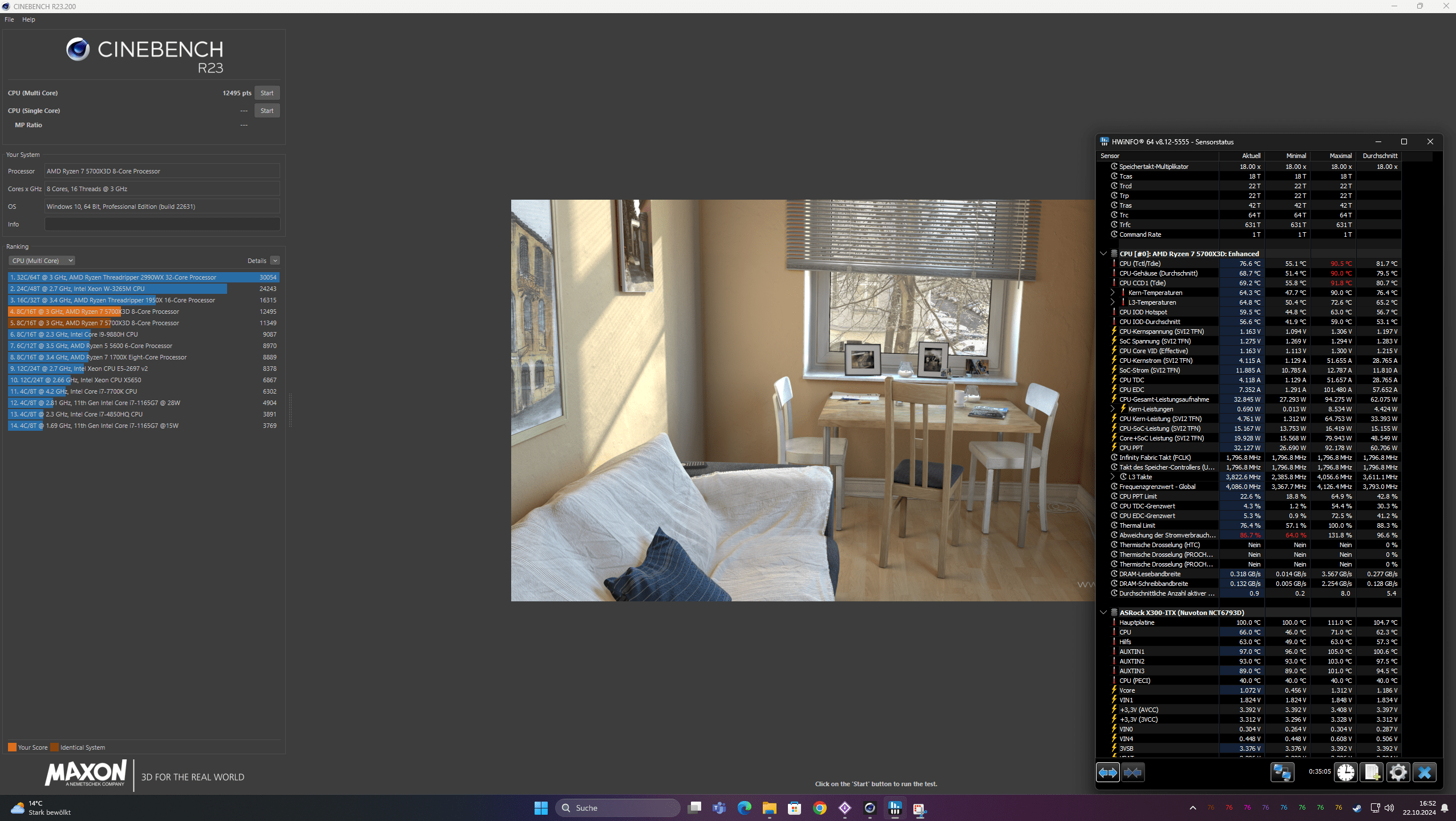Screen dimensions: 1456x821
Task: Open Google Chrome from the taskbar
Action: click(819, 808)
